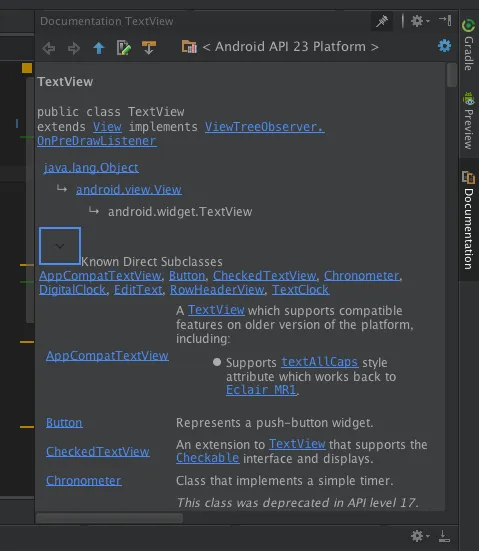479x551 pixels.
Task: Click the EditText subclass link
Action: [138, 290]
